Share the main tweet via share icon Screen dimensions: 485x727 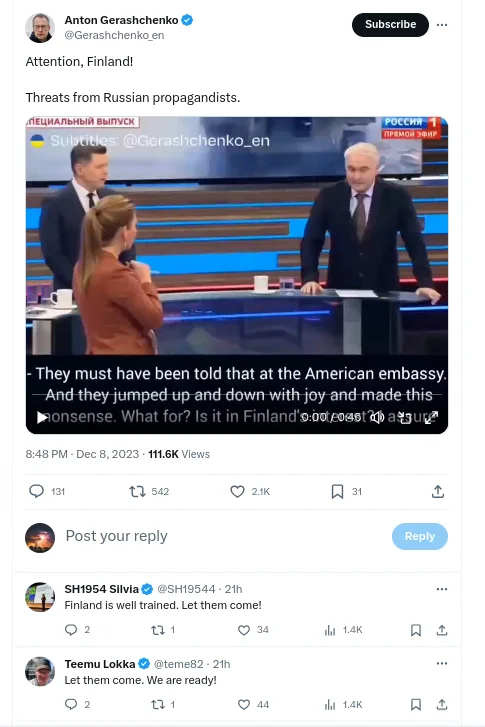point(438,491)
